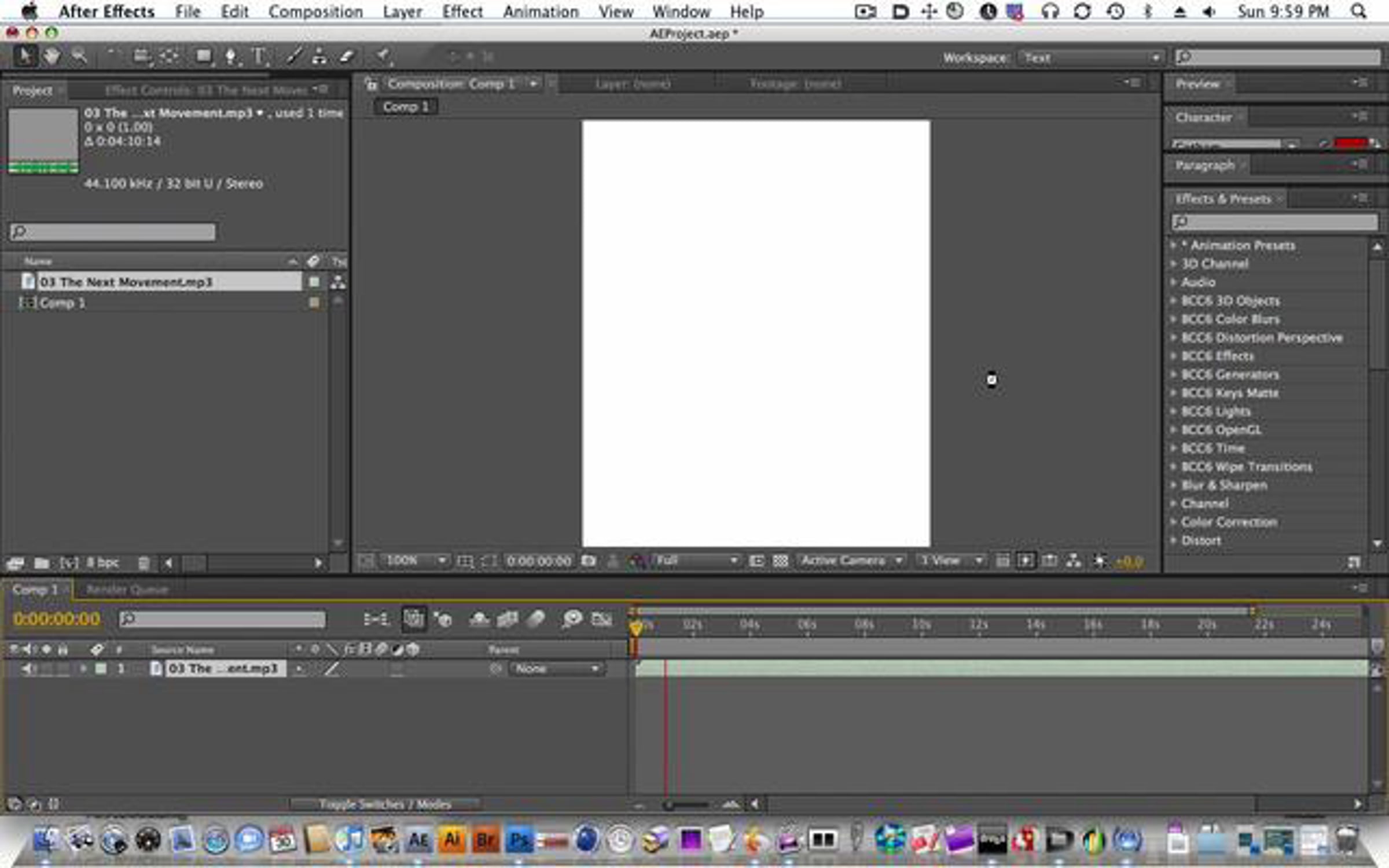Image resolution: width=1389 pixels, height=868 pixels.
Task: Toggle the transparency grid in viewer
Action: coord(780,561)
